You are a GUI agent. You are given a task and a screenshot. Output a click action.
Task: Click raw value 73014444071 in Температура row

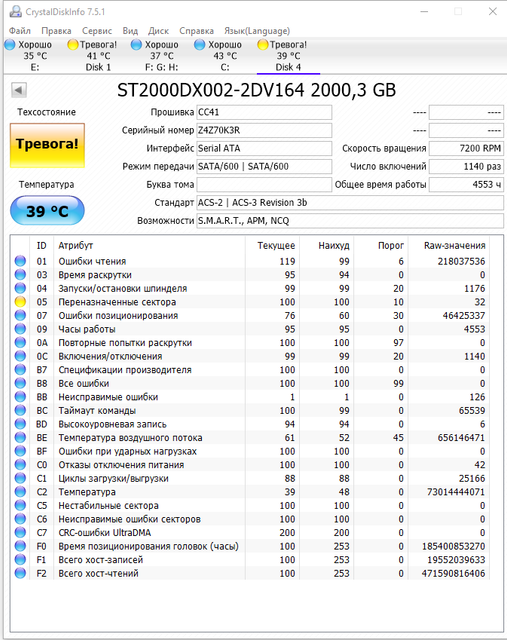[x=456, y=492]
